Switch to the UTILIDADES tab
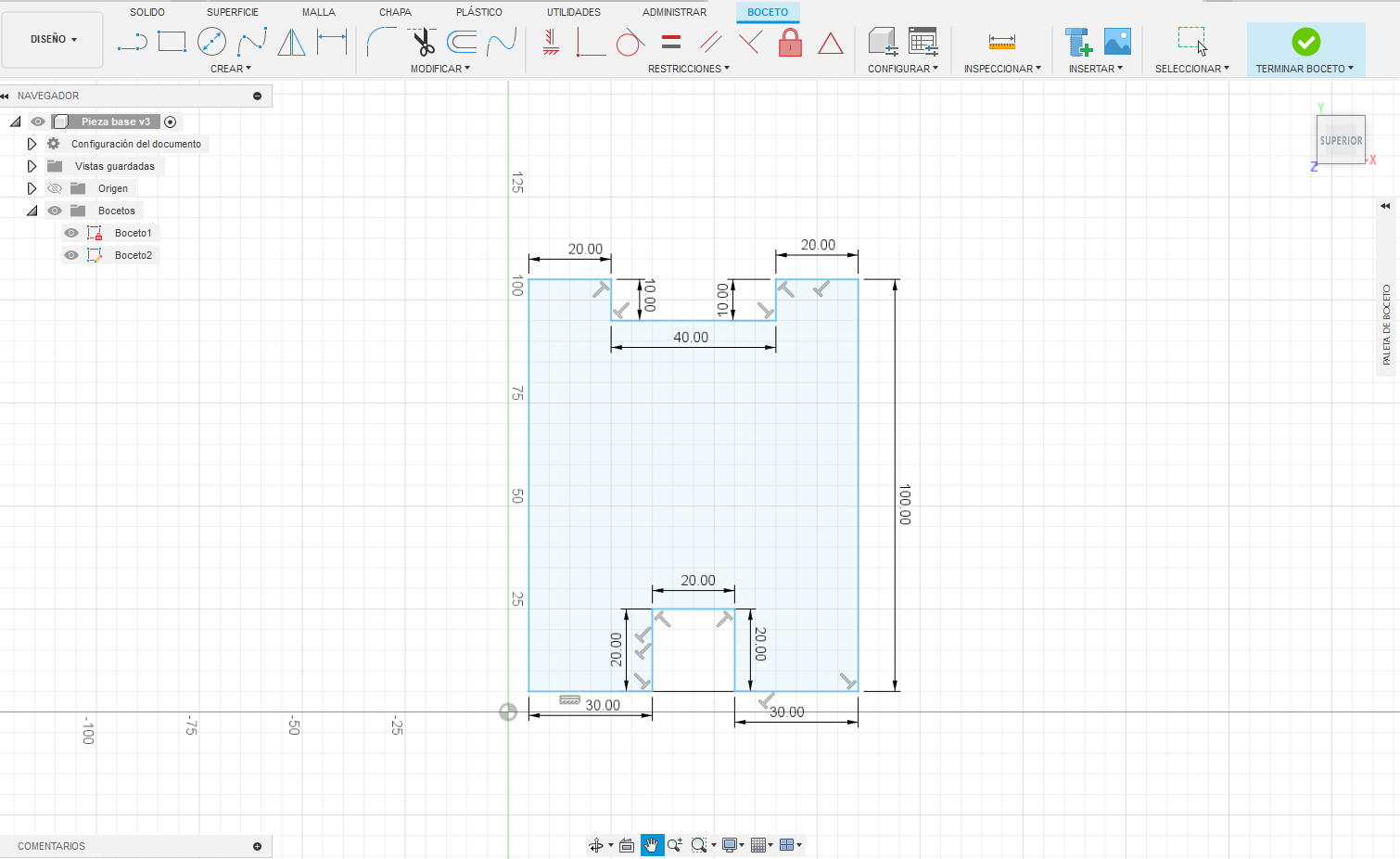This screenshot has width=1400, height=859. coord(574,12)
